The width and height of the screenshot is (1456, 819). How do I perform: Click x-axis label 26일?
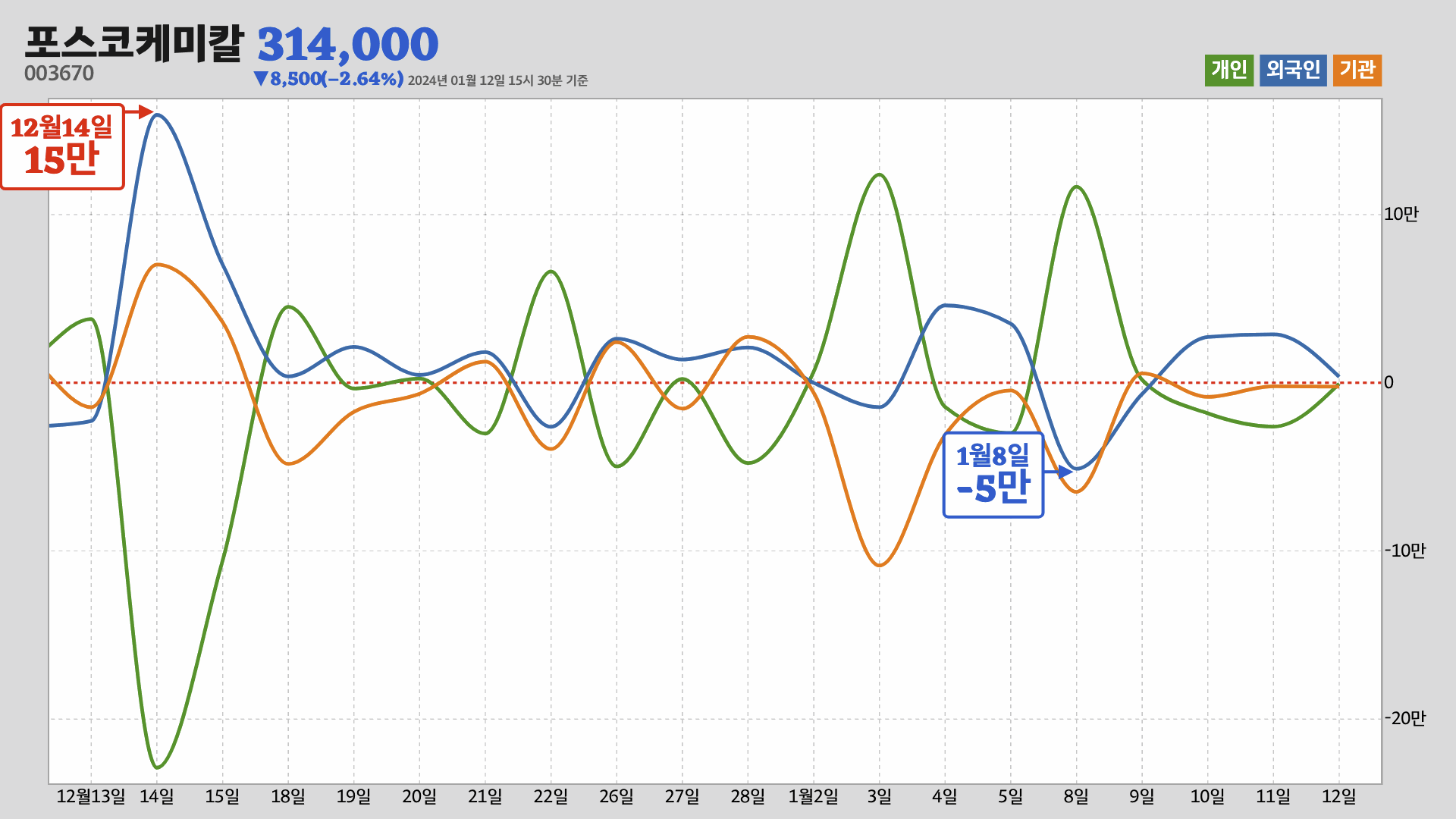tap(617, 796)
